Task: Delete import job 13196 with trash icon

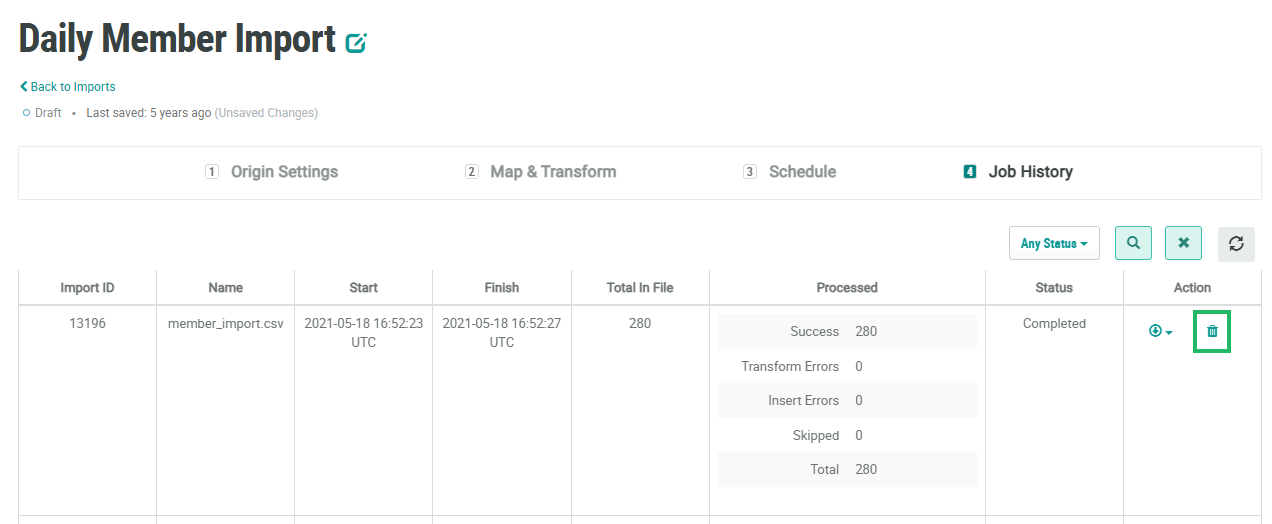Action: (1212, 331)
